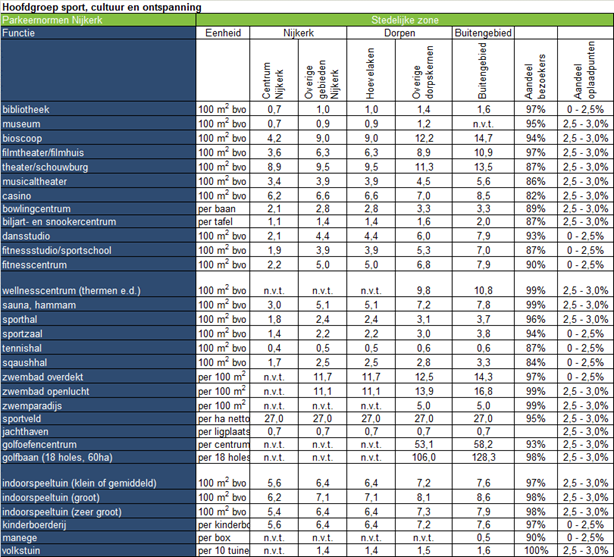This screenshot has width=614, height=557.
Task: Select the 'Aandeel oplaadpunten' column header
Action: pyautogui.click(x=584, y=71)
